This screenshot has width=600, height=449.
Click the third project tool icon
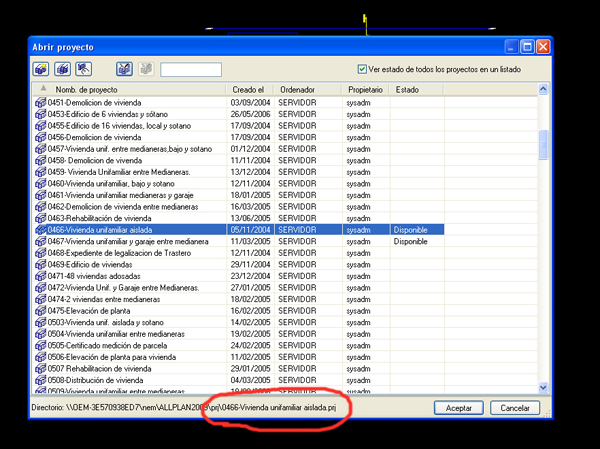coord(83,69)
